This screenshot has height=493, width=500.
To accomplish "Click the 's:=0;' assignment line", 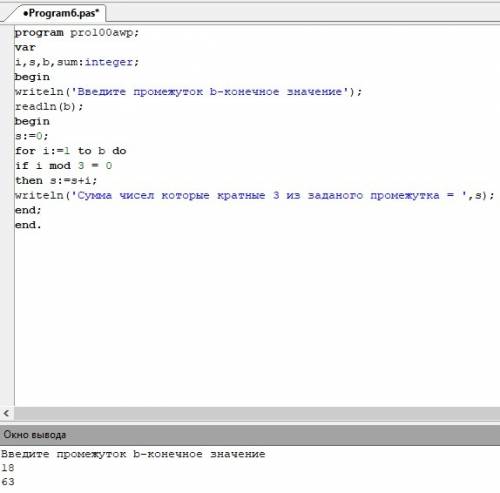I will tap(32, 136).
